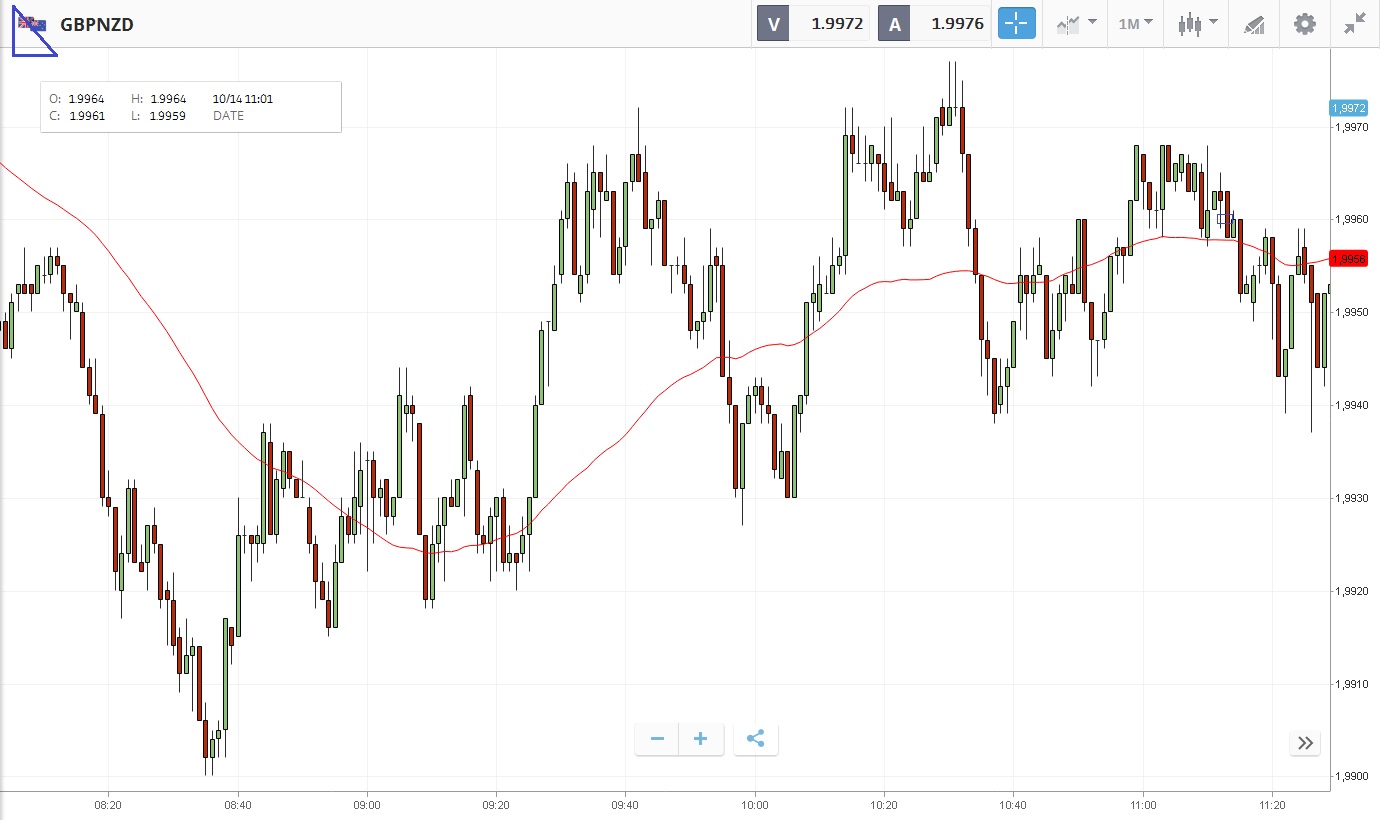
Task: Open chart settings gear
Action: pyautogui.click(x=1305, y=24)
